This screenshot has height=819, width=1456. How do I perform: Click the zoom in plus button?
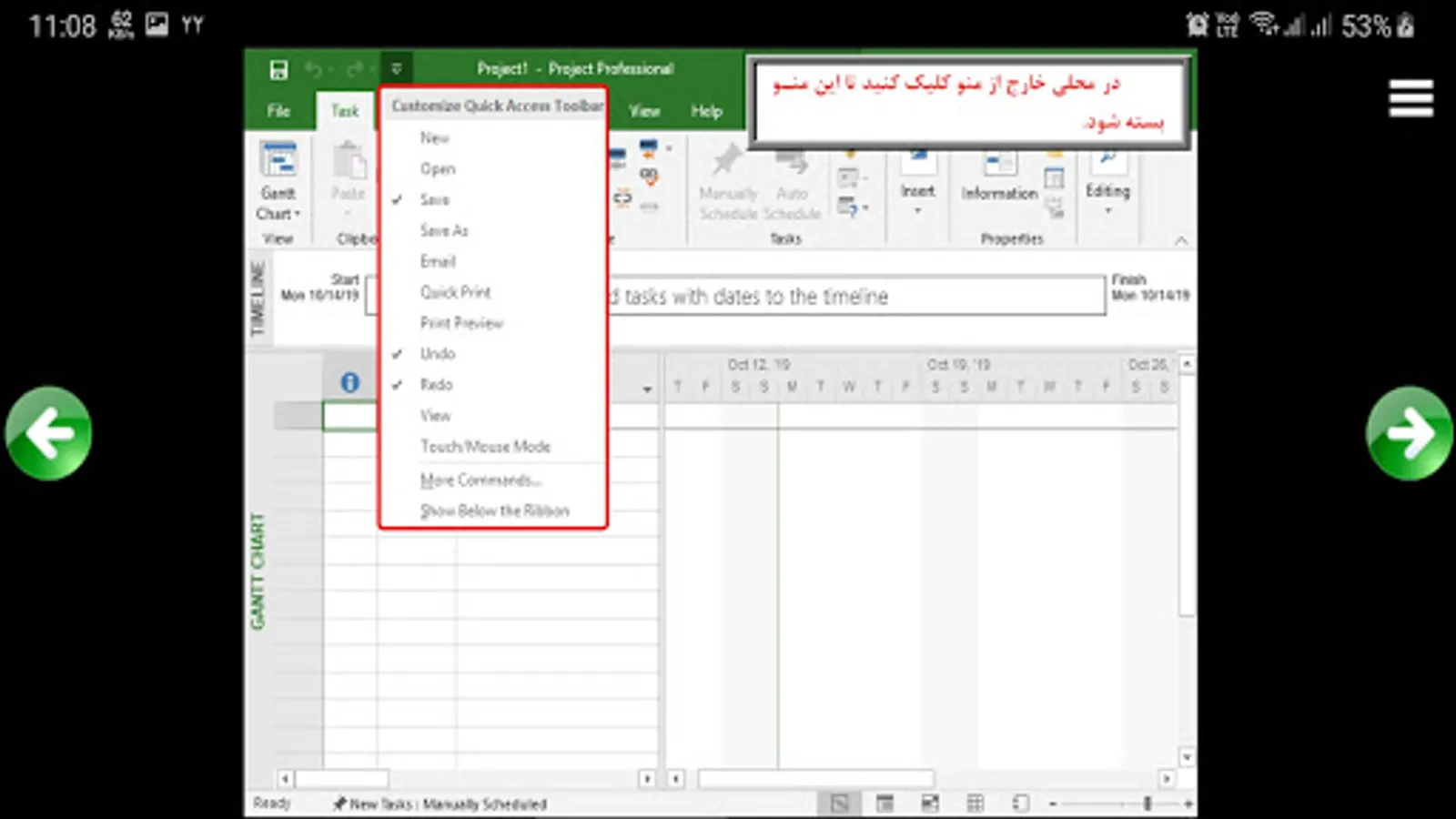point(1188,804)
